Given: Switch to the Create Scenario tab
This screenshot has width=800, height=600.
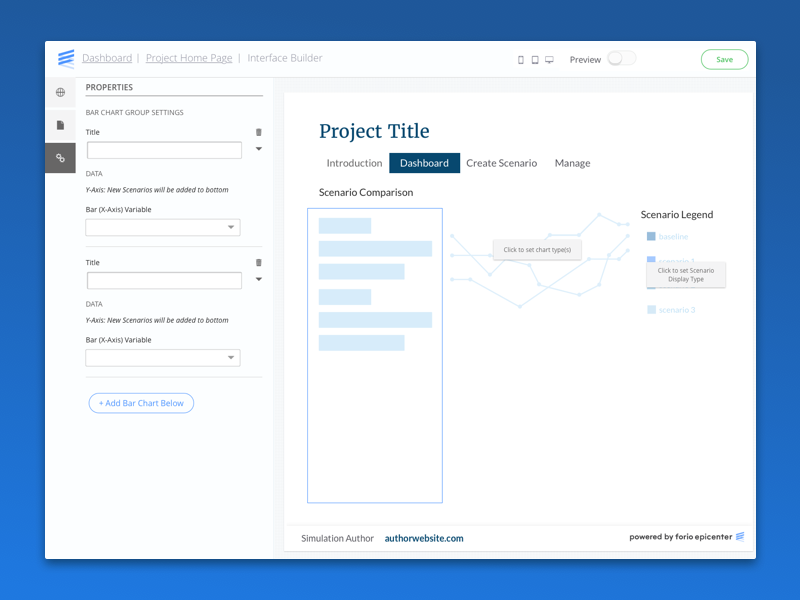Looking at the screenshot, I should click(x=501, y=163).
